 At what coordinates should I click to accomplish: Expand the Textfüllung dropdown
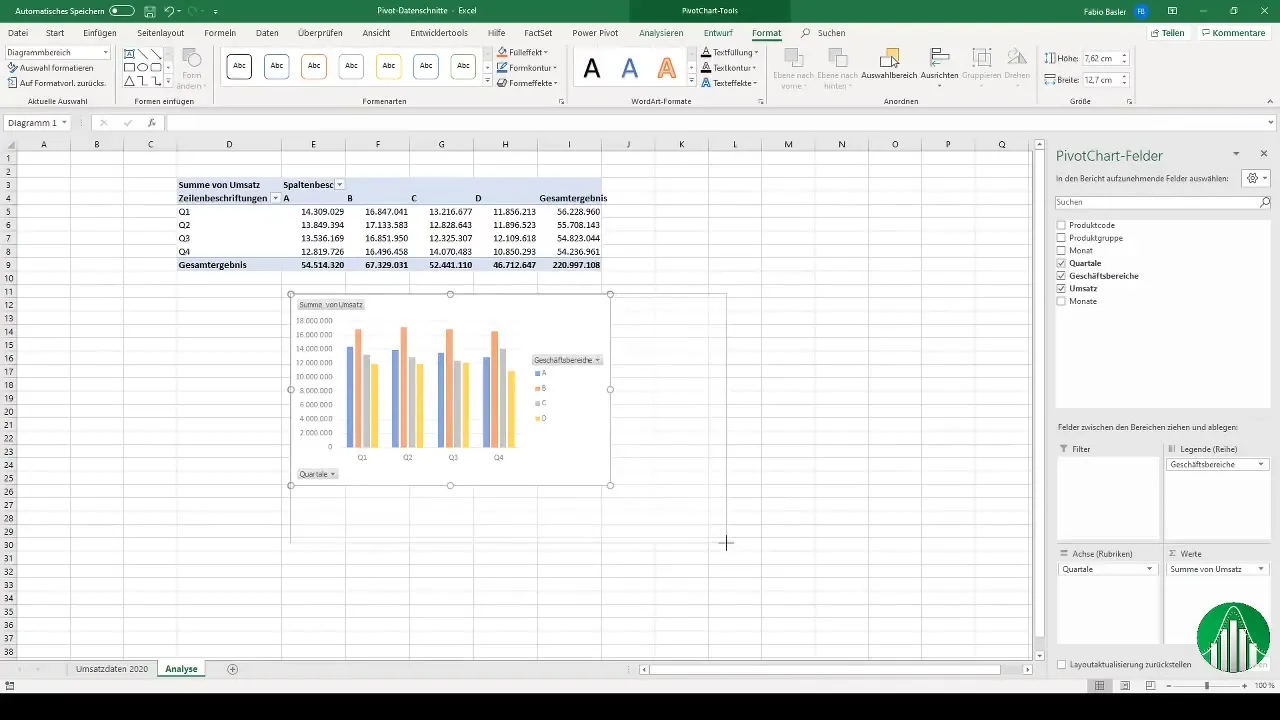click(x=755, y=52)
